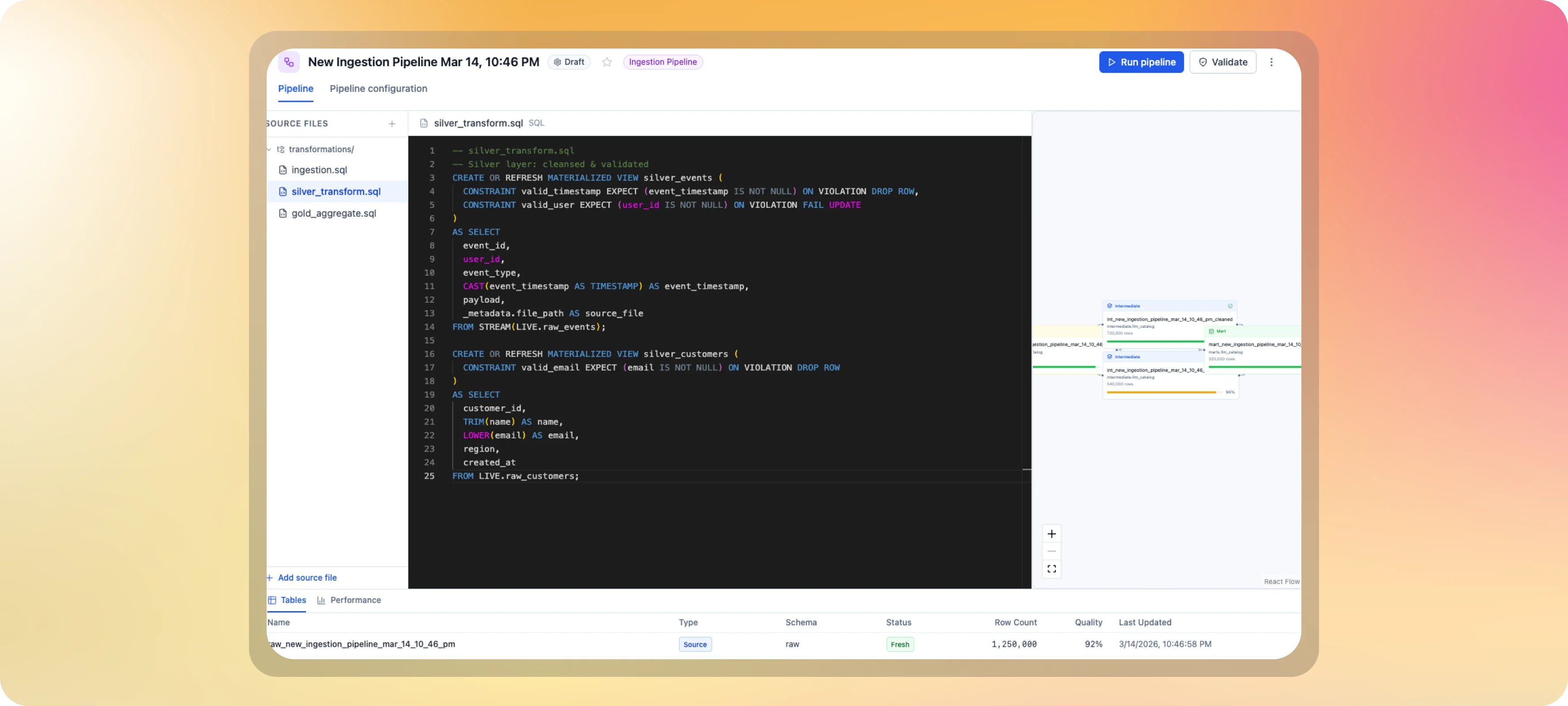Click the Mart node icon
The image size is (1568, 706).
pos(1211,332)
